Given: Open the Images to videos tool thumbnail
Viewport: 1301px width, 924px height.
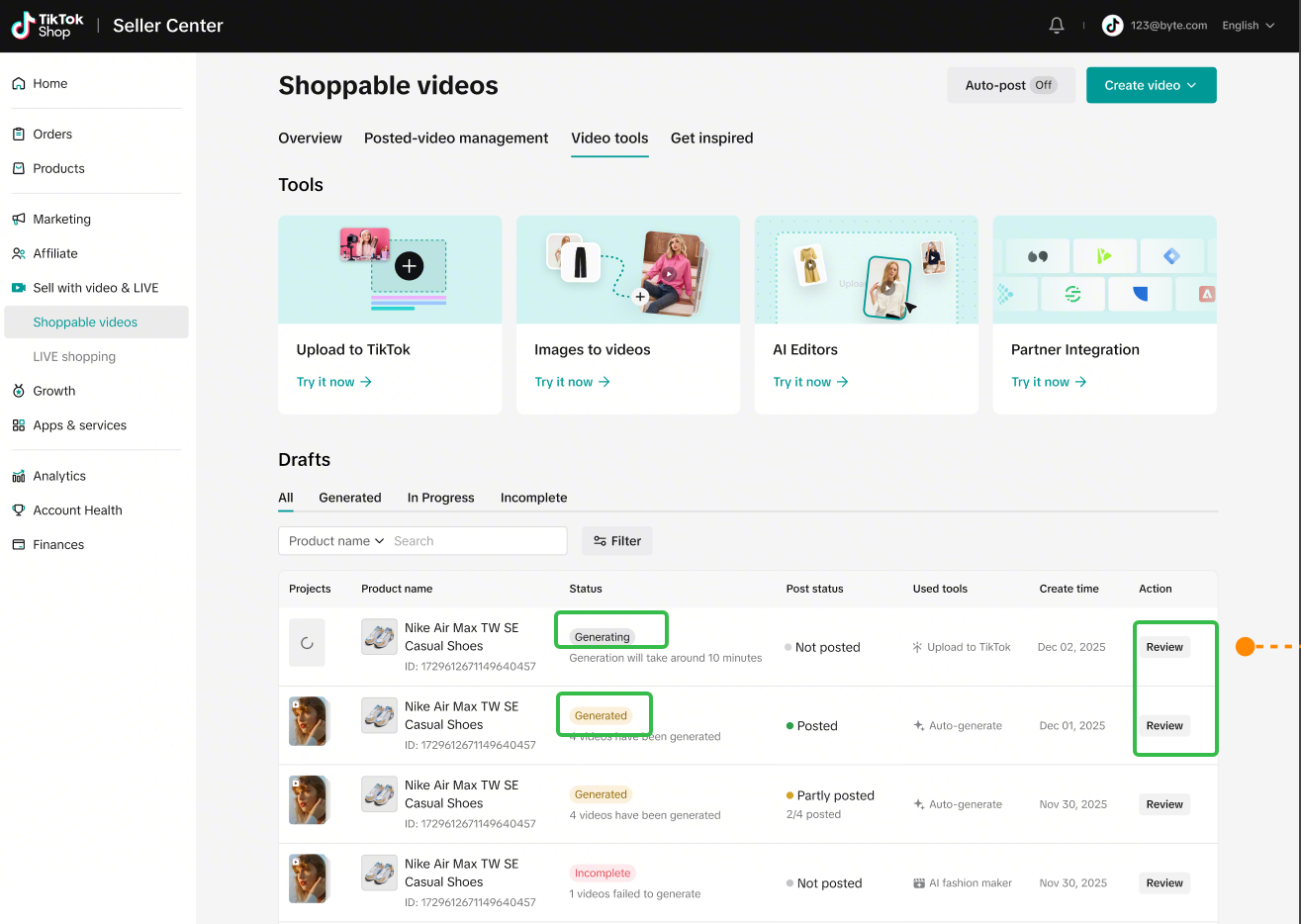Looking at the screenshot, I should click(627, 270).
